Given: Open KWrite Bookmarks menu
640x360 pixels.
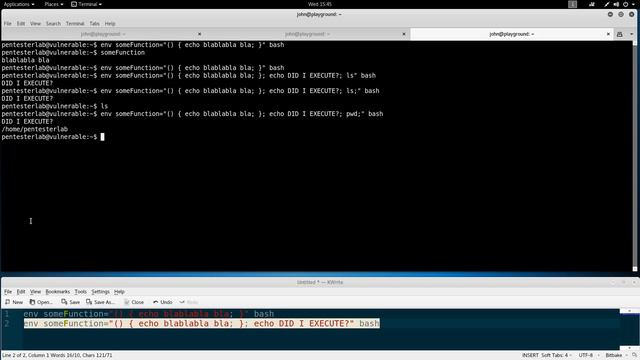Looking at the screenshot, I should pyautogui.click(x=58, y=292).
